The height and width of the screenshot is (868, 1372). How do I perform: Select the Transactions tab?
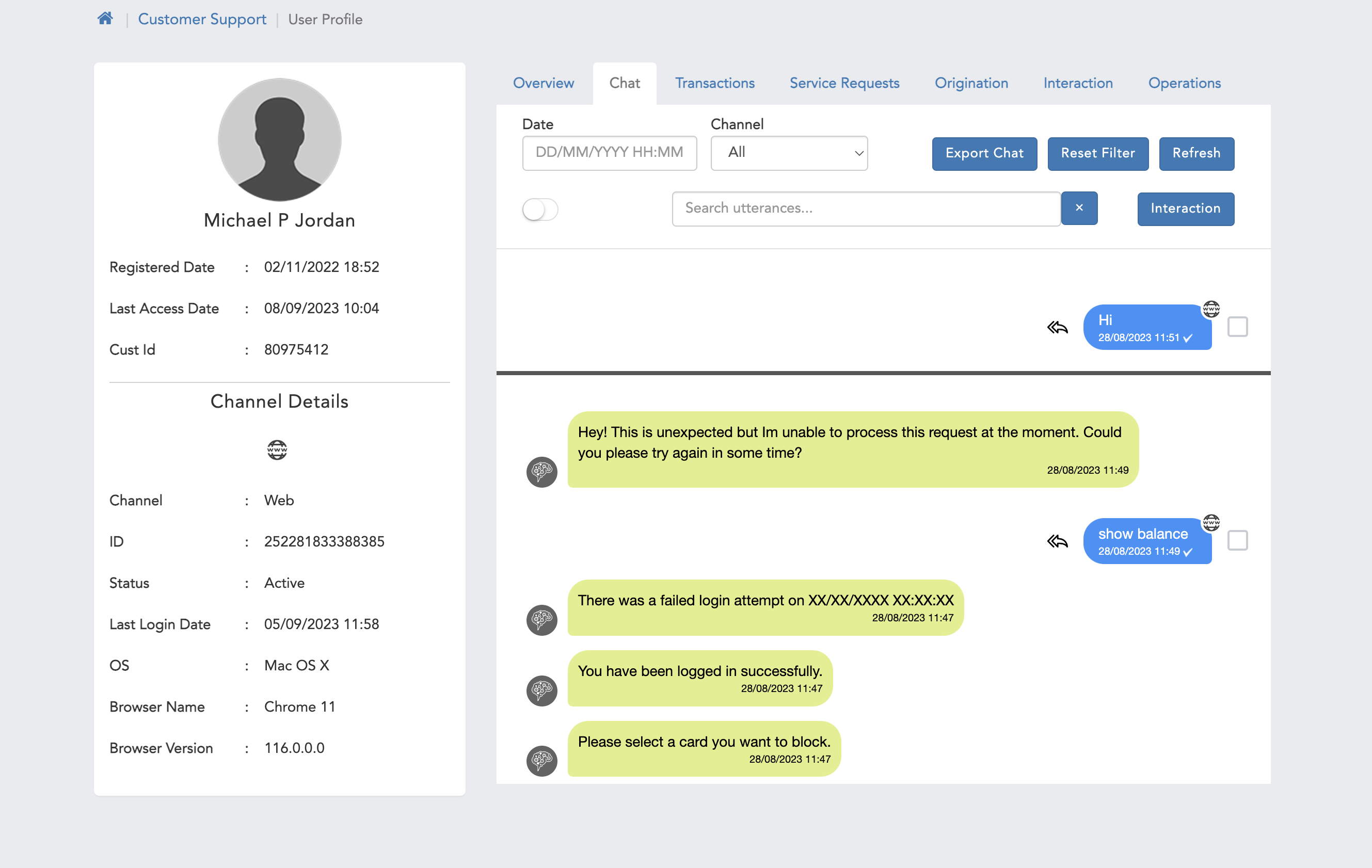[x=714, y=82]
